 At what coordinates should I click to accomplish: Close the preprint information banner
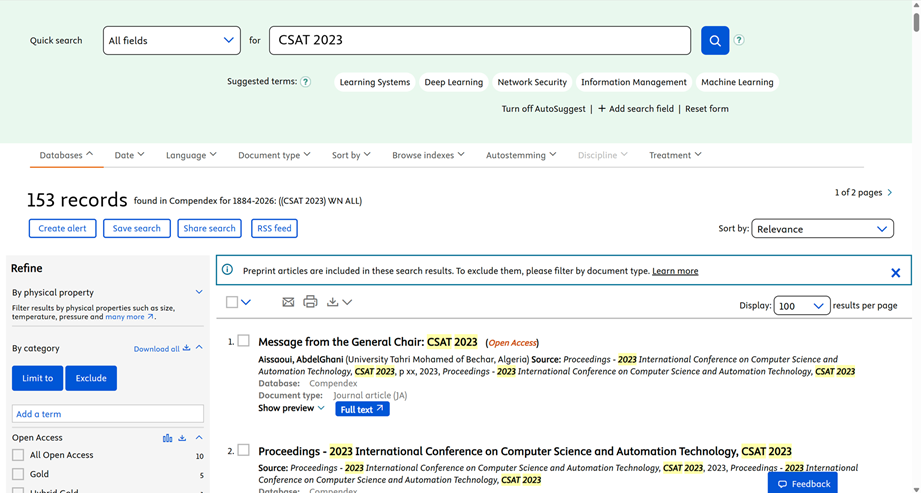tap(895, 272)
